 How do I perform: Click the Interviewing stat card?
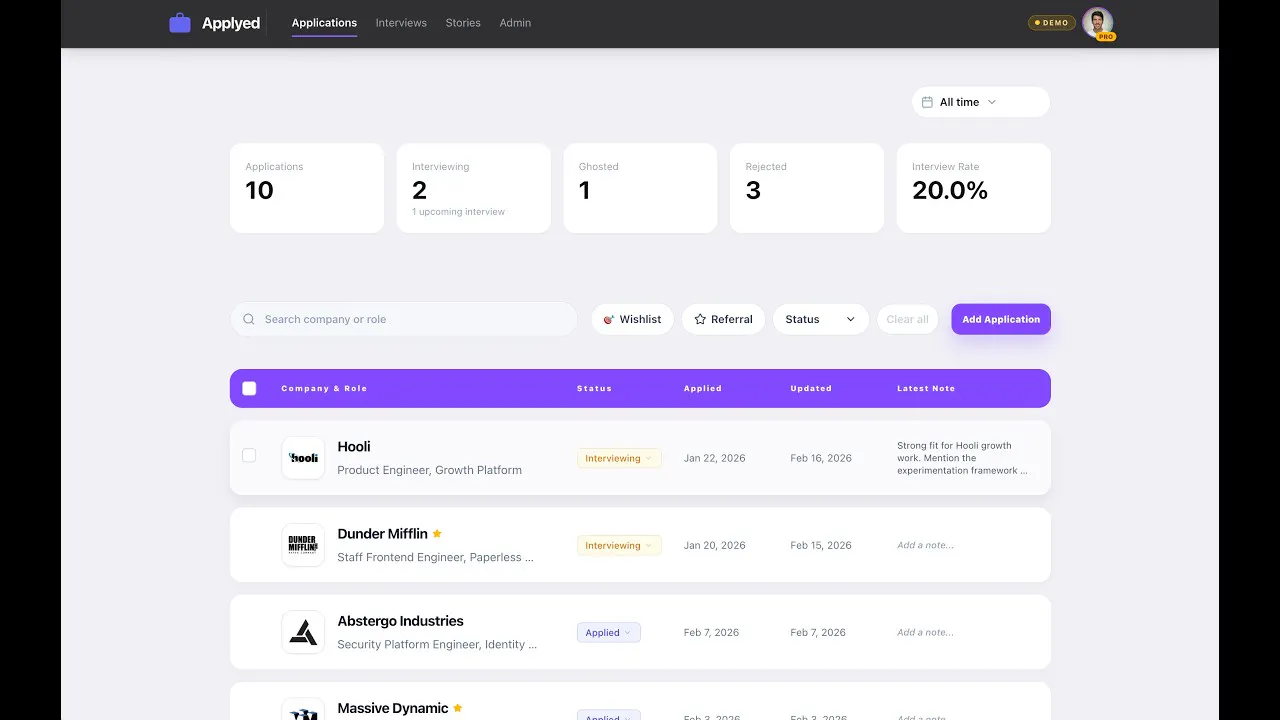(473, 188)
